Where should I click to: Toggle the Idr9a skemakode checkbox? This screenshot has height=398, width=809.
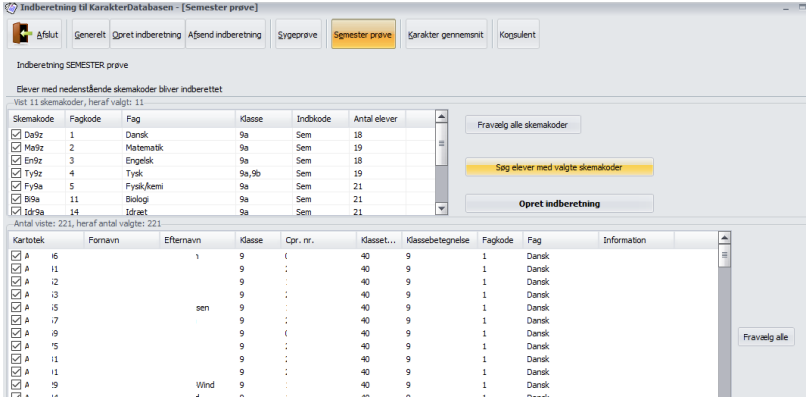(x=16, y=211)
